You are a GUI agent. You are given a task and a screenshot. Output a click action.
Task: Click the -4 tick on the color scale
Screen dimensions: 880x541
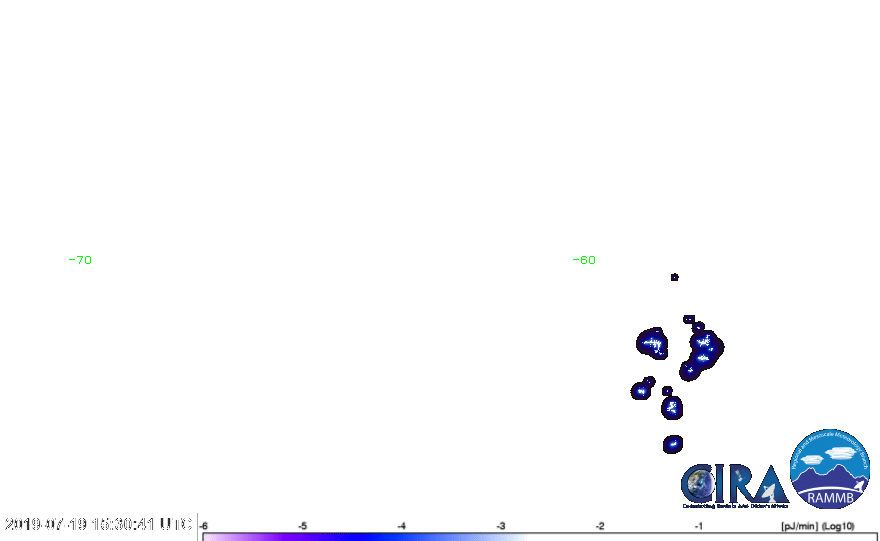pos(402,525)
